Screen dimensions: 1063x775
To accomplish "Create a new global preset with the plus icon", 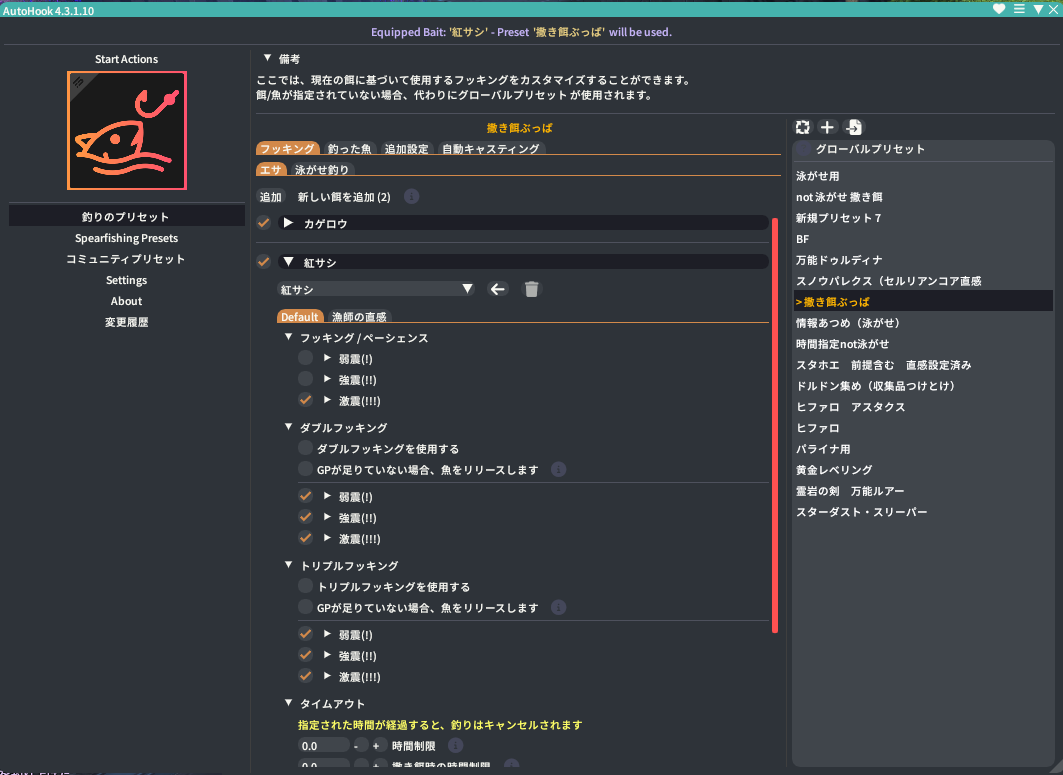I will [827, 127].
